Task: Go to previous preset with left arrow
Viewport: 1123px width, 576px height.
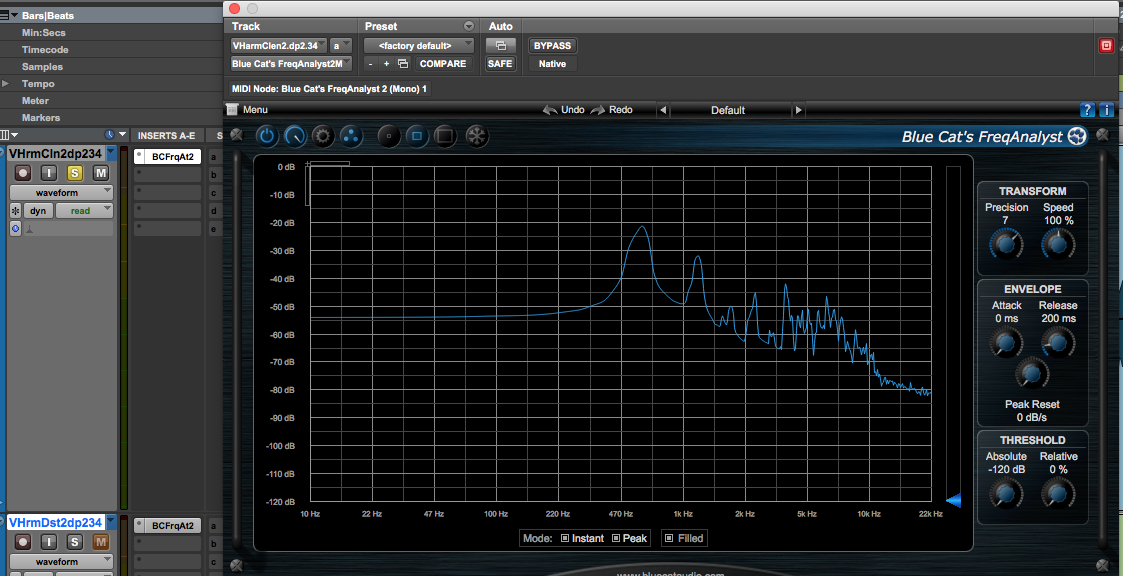Action: click(662, 110)
